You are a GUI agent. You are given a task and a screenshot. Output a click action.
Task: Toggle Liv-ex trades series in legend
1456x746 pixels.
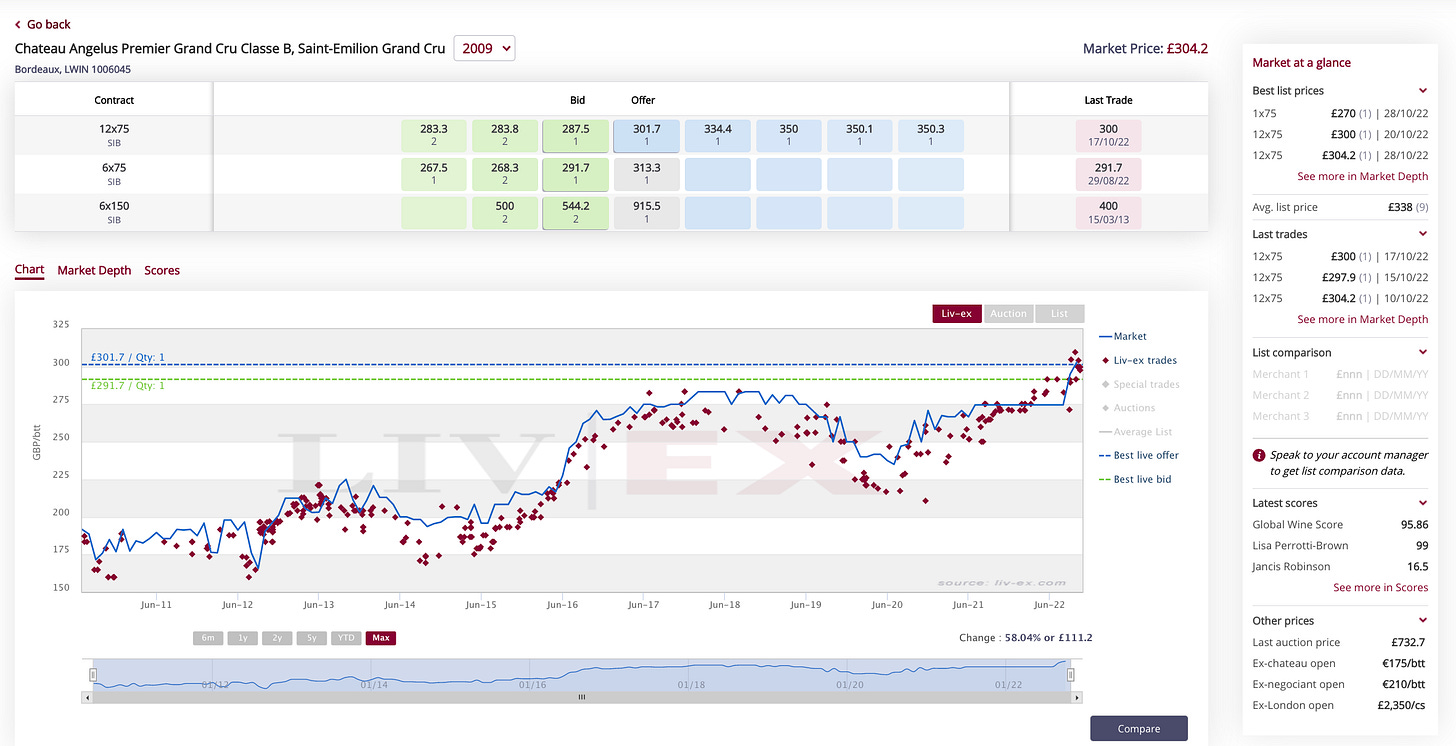click(1139, 361)
